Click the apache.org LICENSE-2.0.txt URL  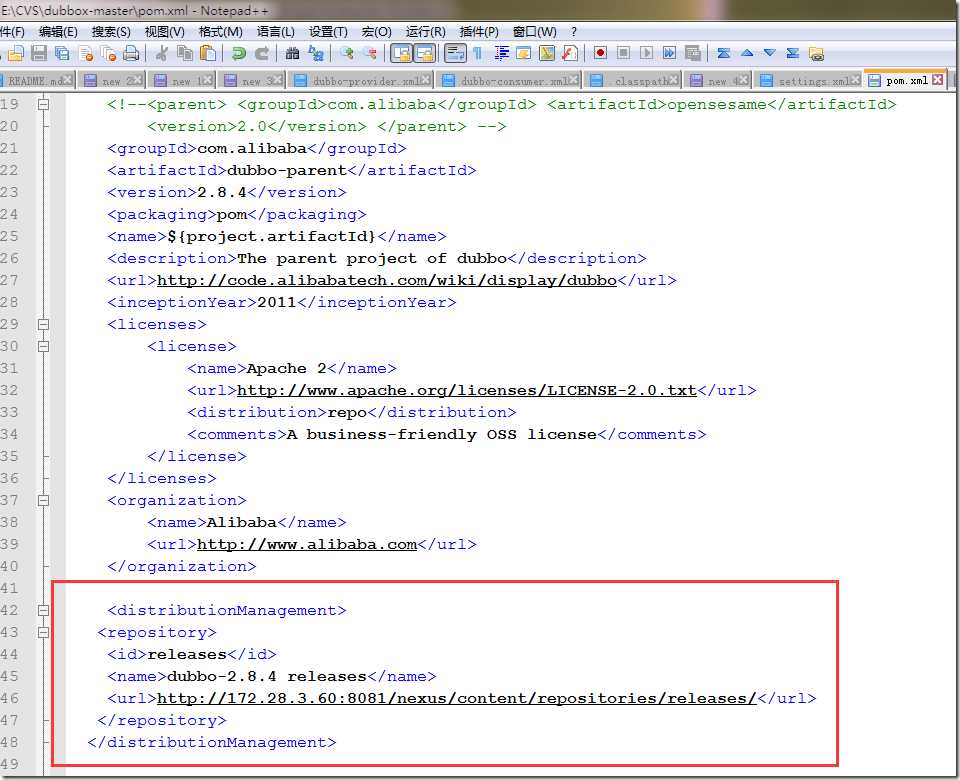point(467,391)
